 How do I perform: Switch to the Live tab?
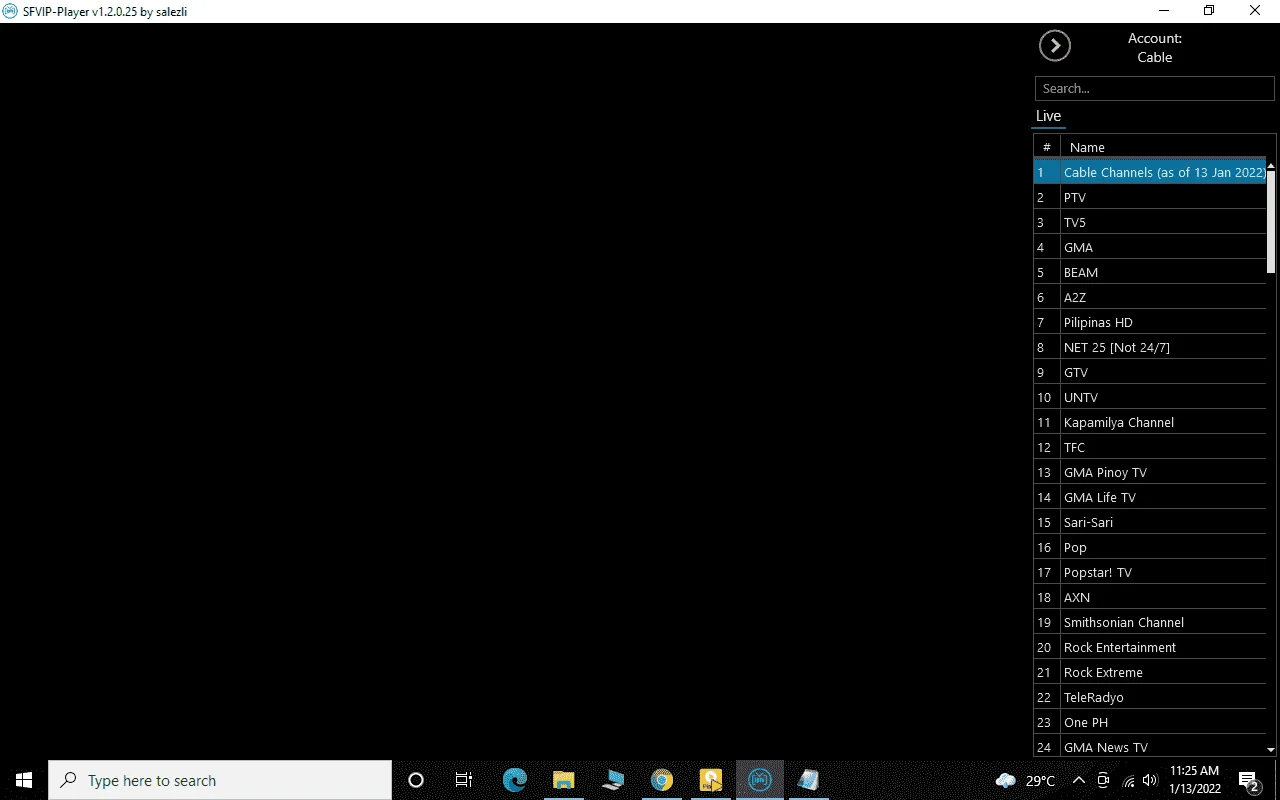tap(1048, 116)
